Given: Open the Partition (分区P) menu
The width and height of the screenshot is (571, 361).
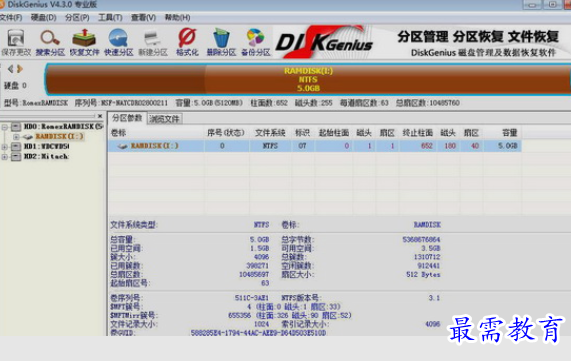Looking at the screenshot, I should point(77,17).
